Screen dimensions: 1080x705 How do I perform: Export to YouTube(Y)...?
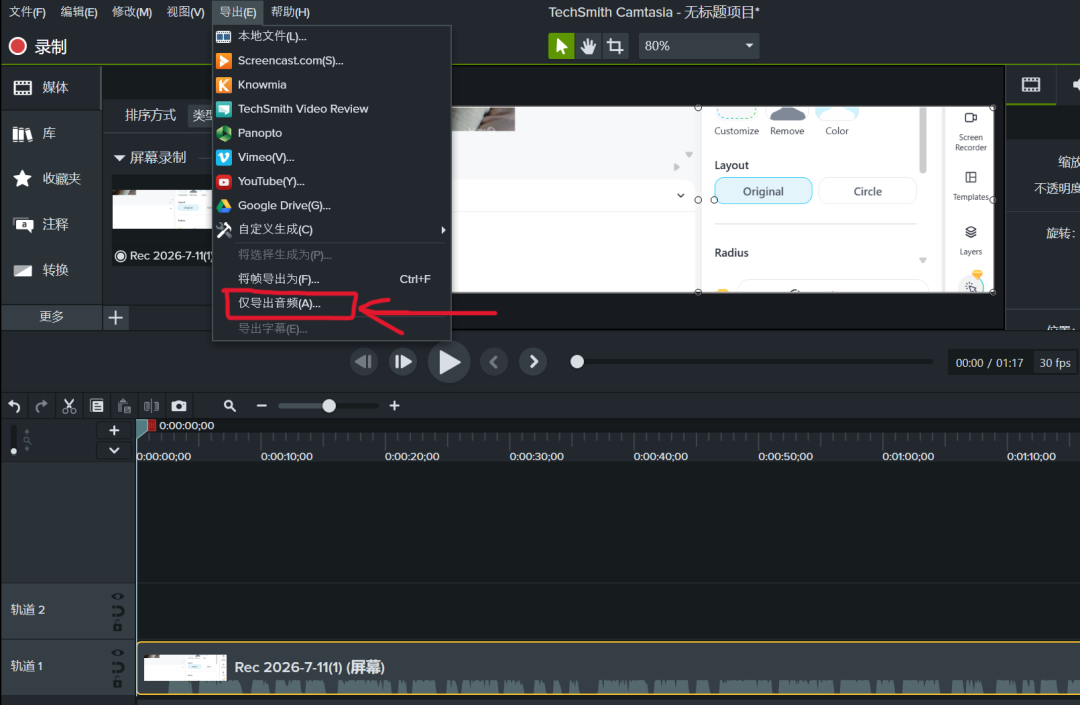coord(332,181)
